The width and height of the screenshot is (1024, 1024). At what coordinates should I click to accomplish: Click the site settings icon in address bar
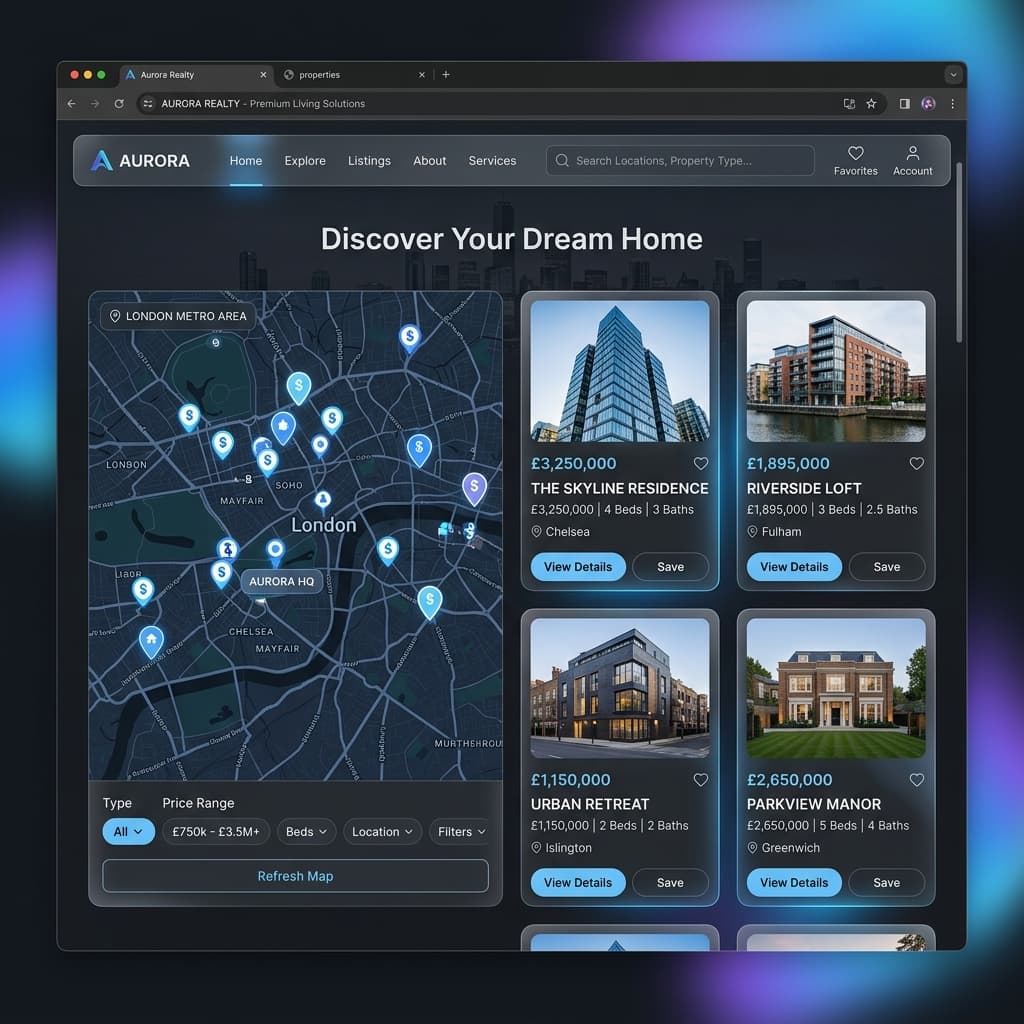coord(148,104)
